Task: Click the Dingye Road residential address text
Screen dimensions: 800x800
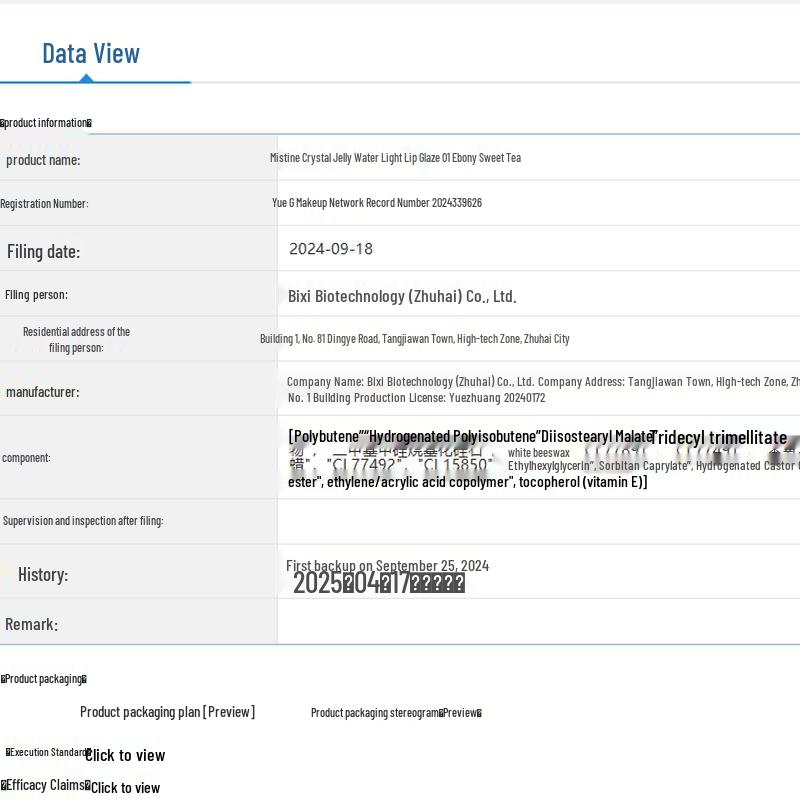Action: (414, 339)
